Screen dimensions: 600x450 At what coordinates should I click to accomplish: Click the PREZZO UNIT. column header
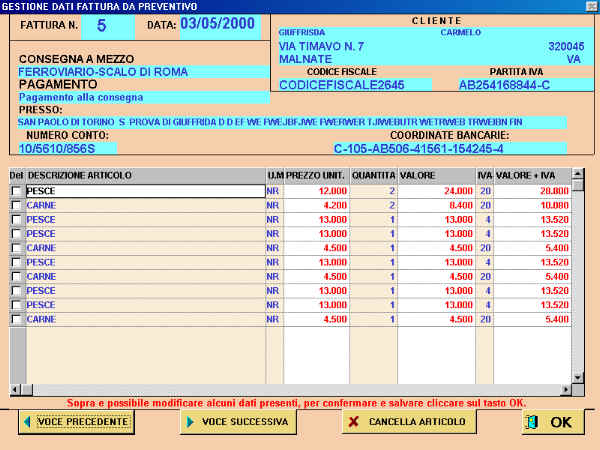tap(316, 175)
